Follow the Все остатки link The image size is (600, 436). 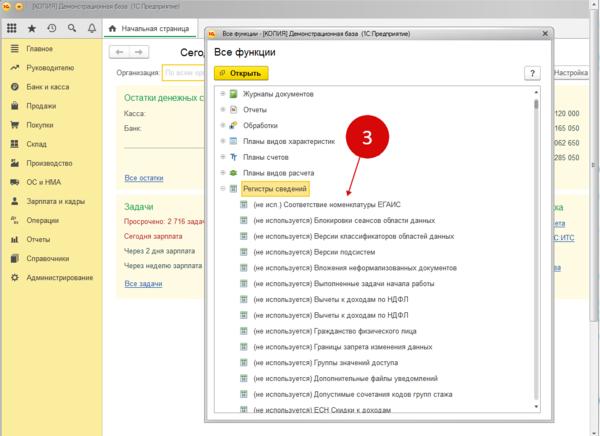(143, 178)
